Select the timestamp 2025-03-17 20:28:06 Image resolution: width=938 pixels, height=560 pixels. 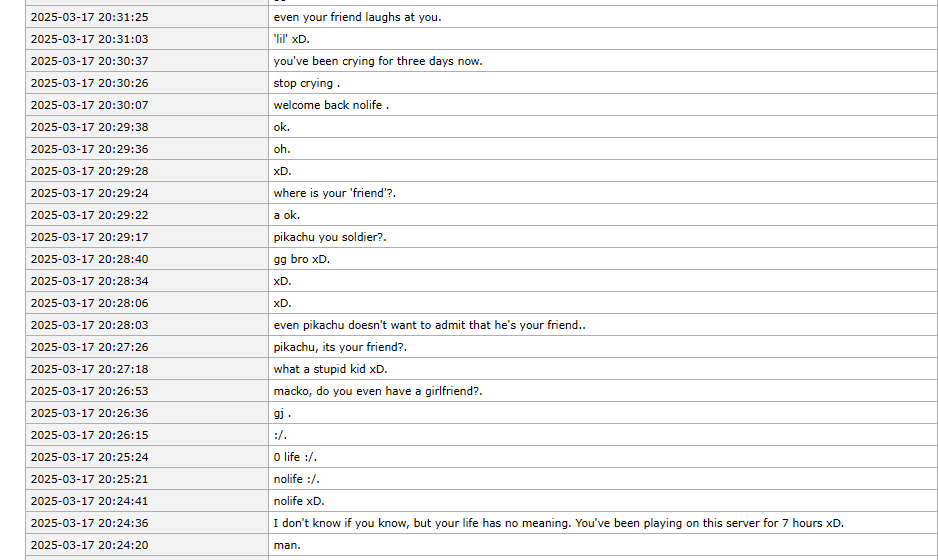point(89,303)
